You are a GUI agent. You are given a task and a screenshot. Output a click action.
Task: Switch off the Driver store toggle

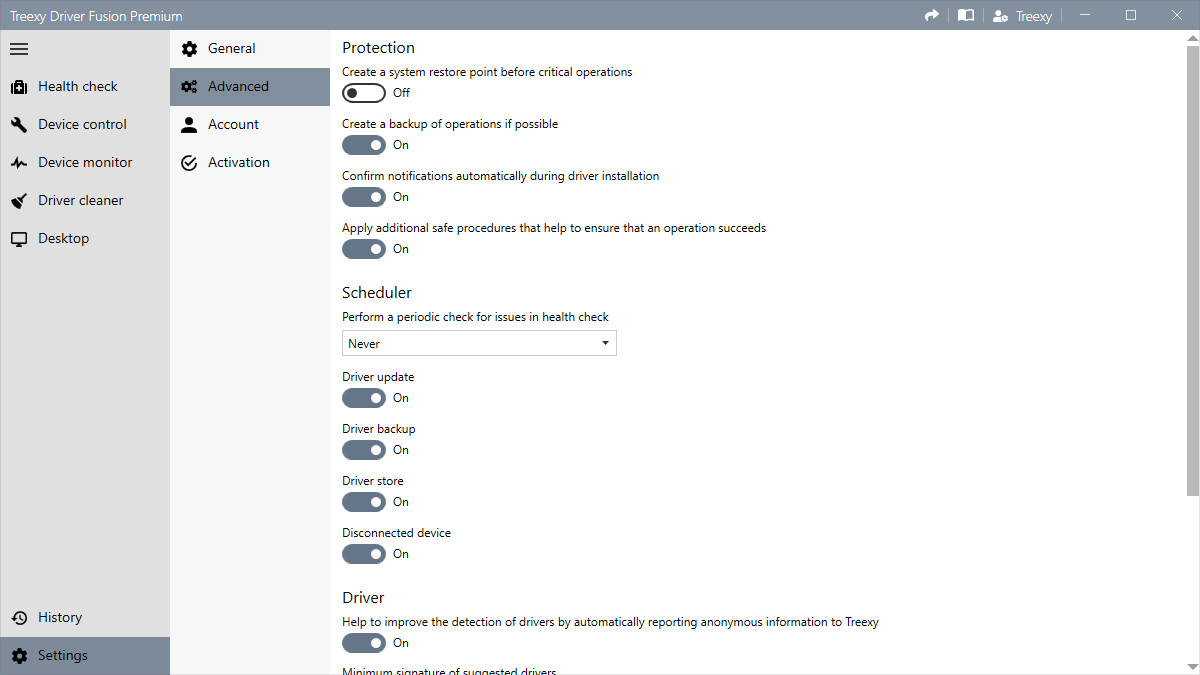363,502
